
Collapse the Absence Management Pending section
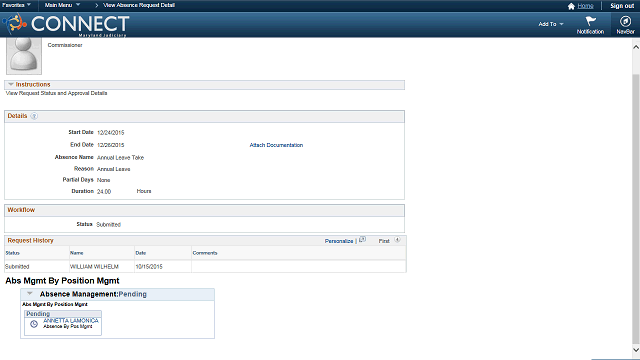(29, 294)
